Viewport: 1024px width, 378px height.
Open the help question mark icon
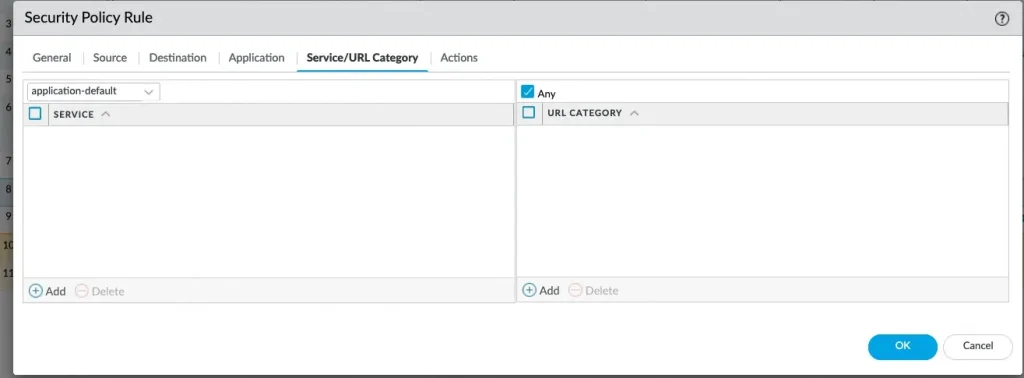tap(1002, 19)
